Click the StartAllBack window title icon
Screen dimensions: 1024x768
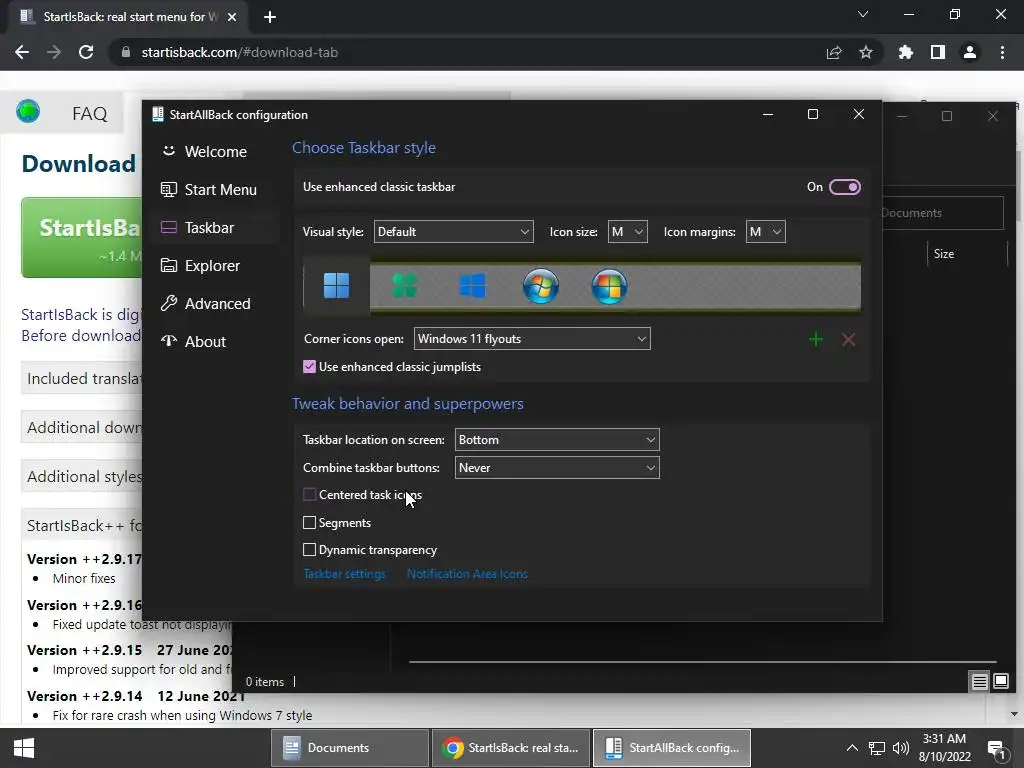(x=157, y=114)
